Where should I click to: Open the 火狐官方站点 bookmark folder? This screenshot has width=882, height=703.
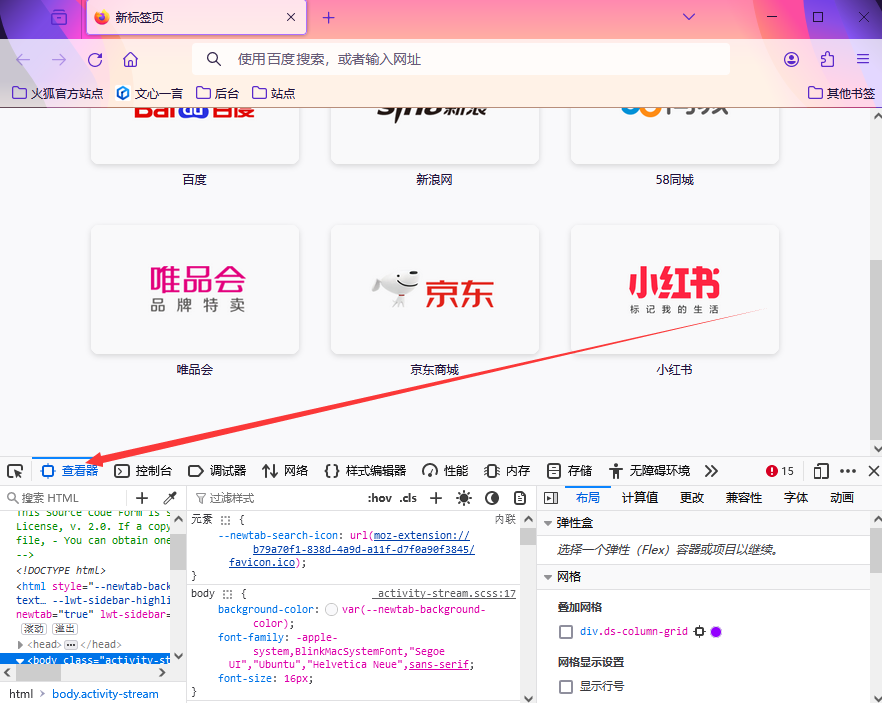57,93
